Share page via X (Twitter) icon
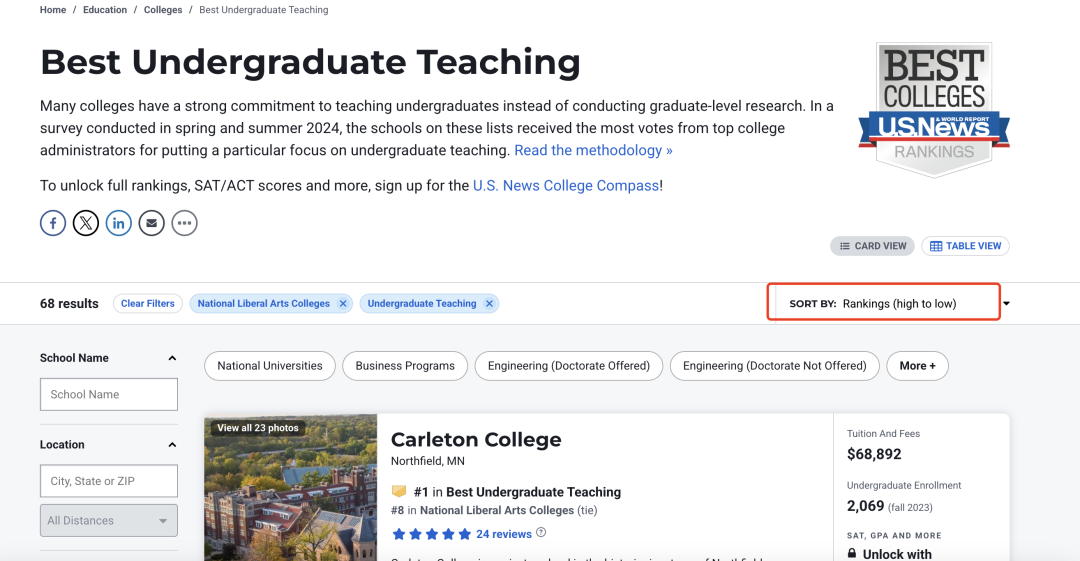Image resolution: width=1080 pixels, height=561 pixels. click(x=86, y=223)
